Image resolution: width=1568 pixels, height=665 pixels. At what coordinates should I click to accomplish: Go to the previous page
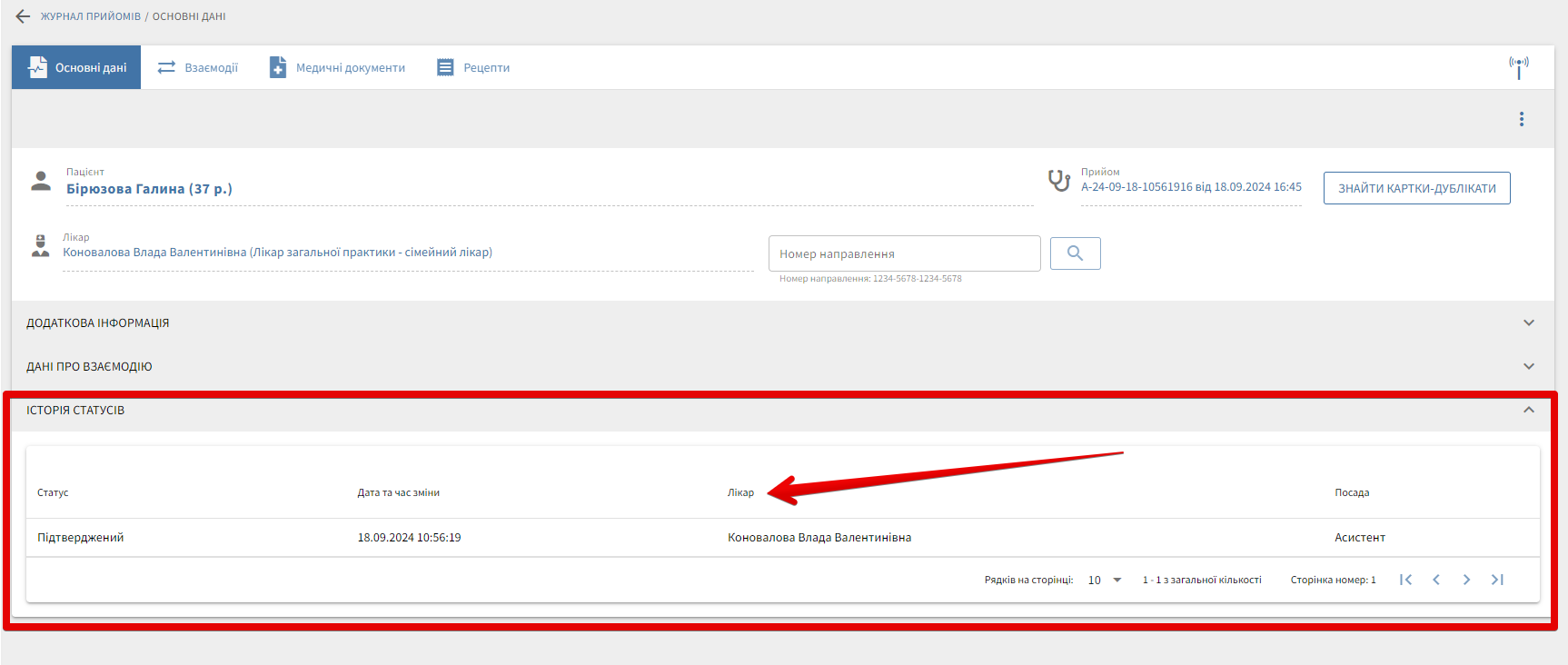pyautogui.click(x=1436, y=580)
